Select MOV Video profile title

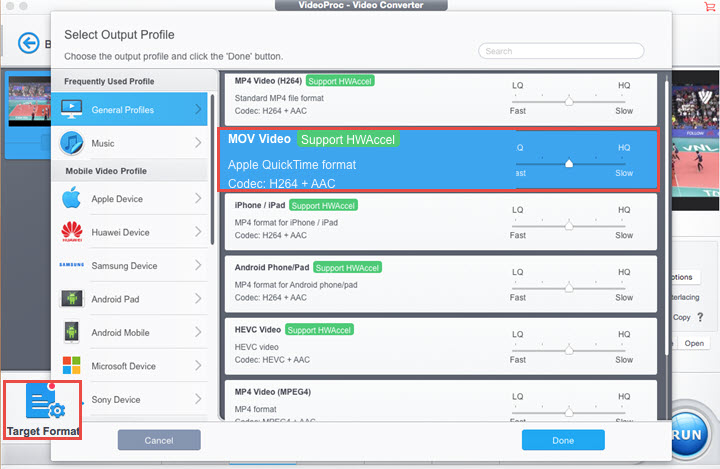[259, 139]
